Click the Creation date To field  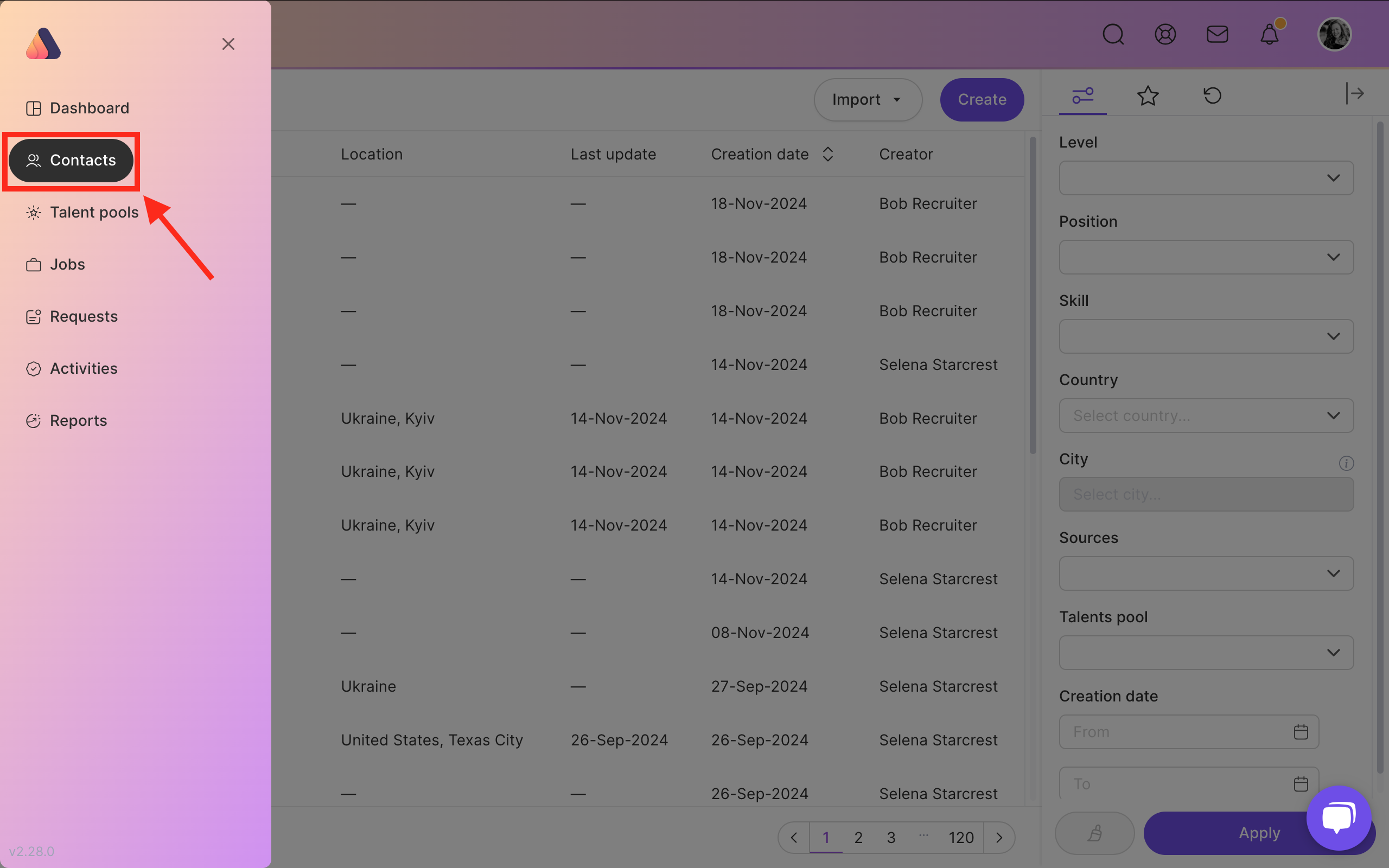(1189, 783)
